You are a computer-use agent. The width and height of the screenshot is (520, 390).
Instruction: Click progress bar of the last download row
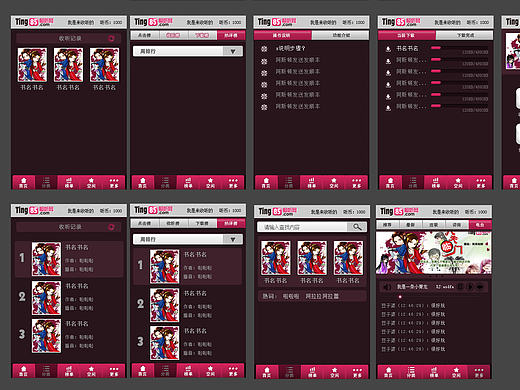point(459,106)
